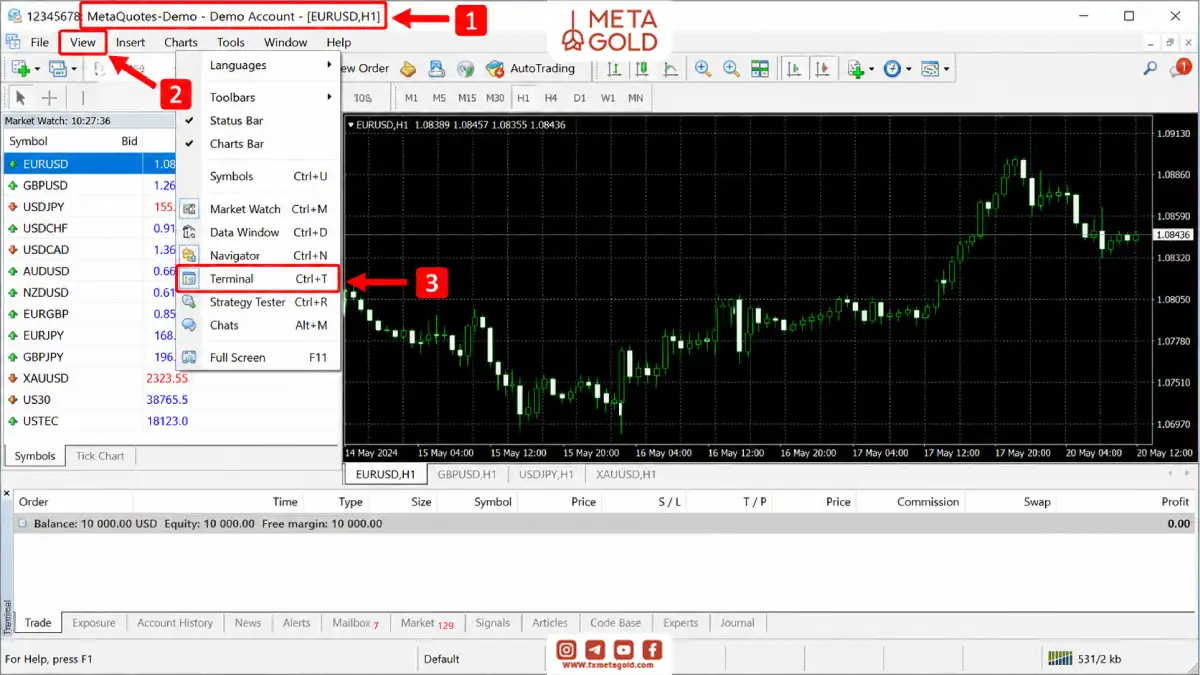The width and height of the screenshot is (1200, 675).
Task: Toggle Charts Bar in View menu
Action: coord(259,143)
